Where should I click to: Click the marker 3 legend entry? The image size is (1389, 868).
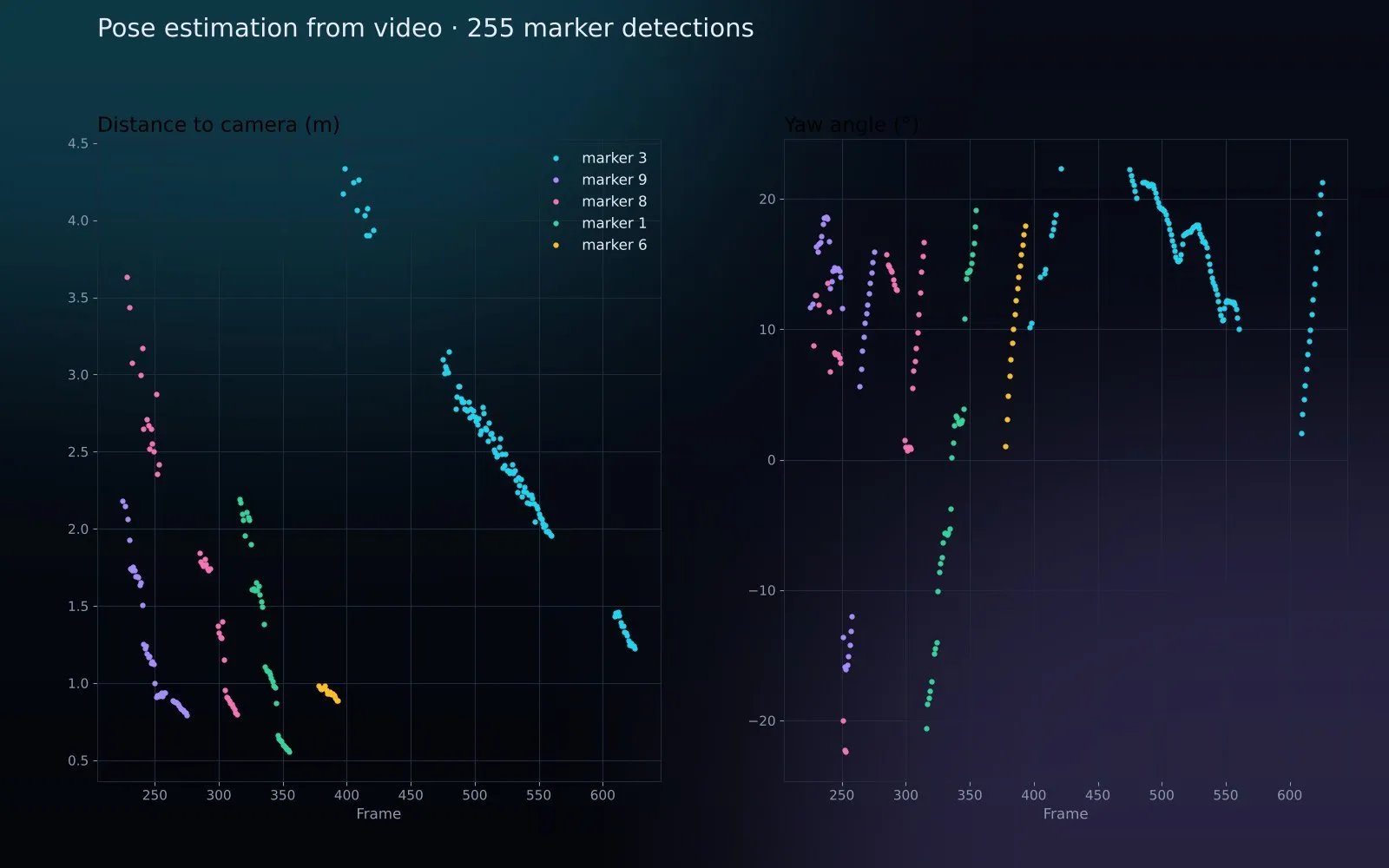point(600,158)
